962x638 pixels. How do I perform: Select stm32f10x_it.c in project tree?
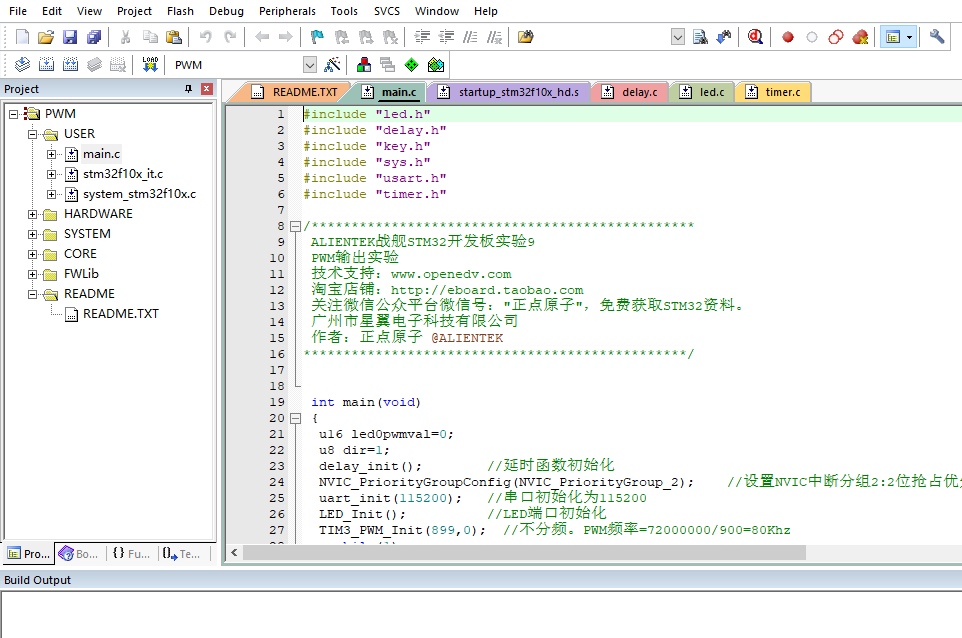pos(123,174)
